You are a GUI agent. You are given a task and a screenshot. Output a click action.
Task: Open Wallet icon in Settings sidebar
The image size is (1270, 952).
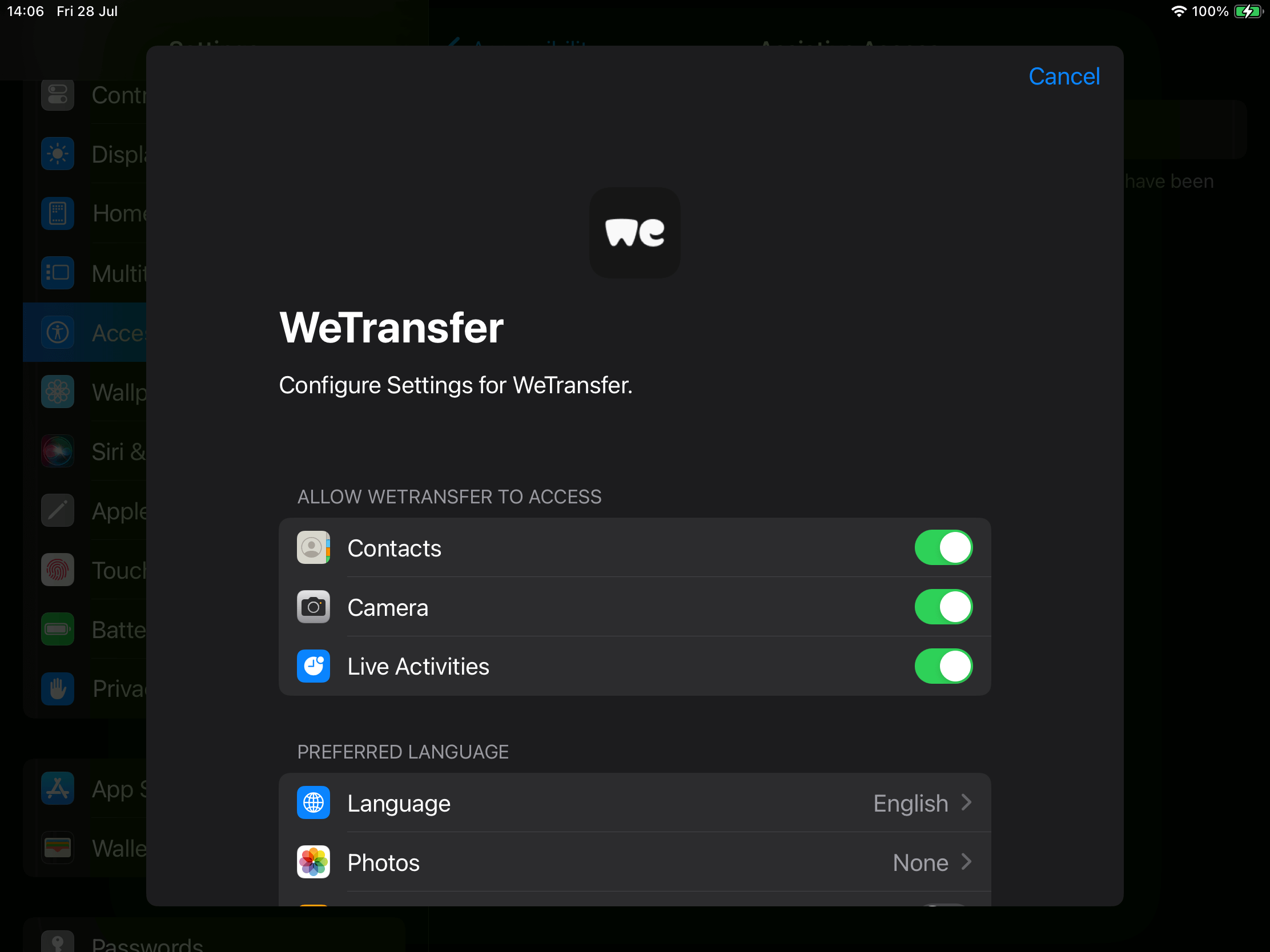coord(58,848)
